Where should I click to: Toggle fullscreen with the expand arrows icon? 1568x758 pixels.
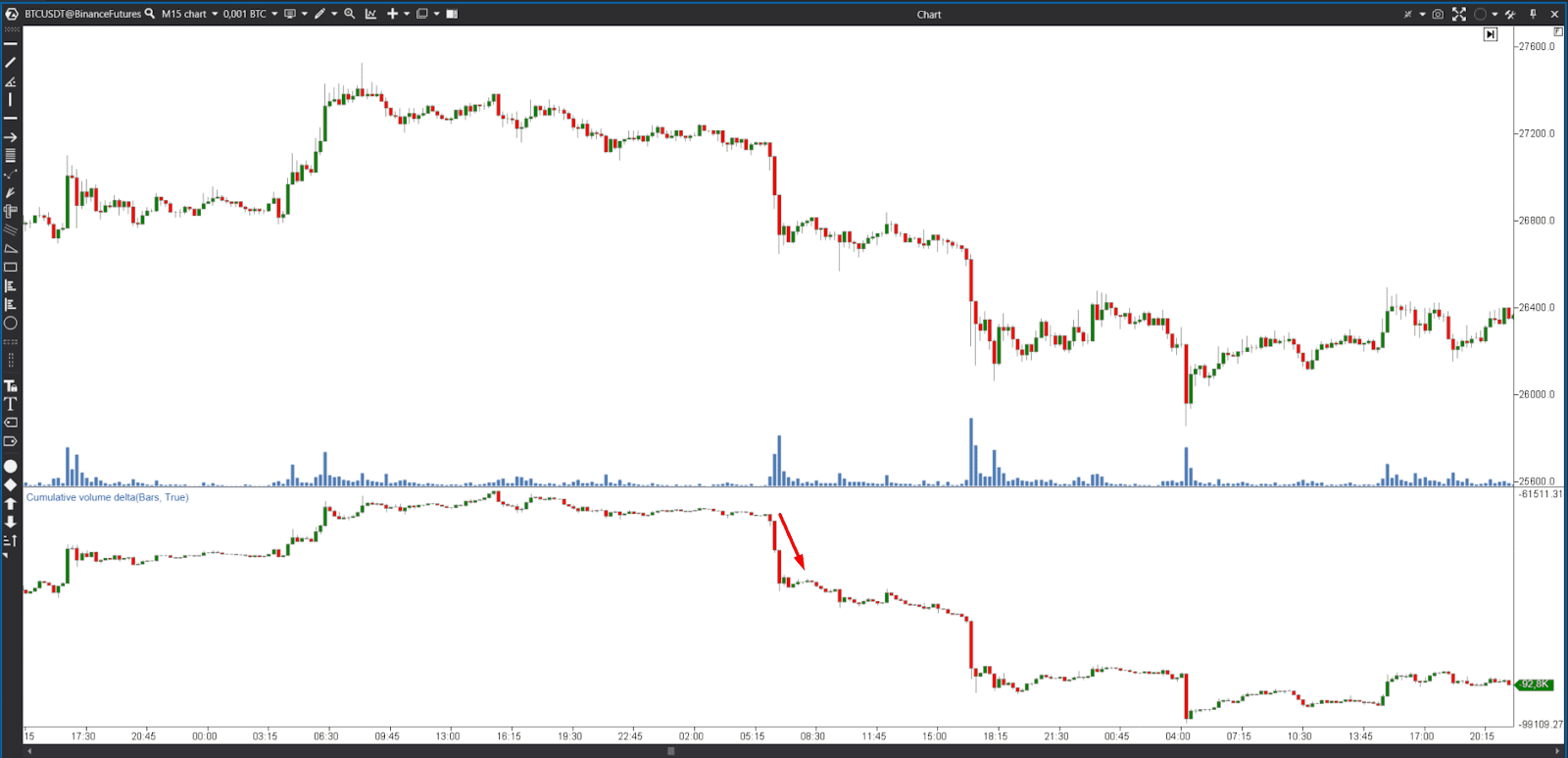click(x=1459, y=14)
